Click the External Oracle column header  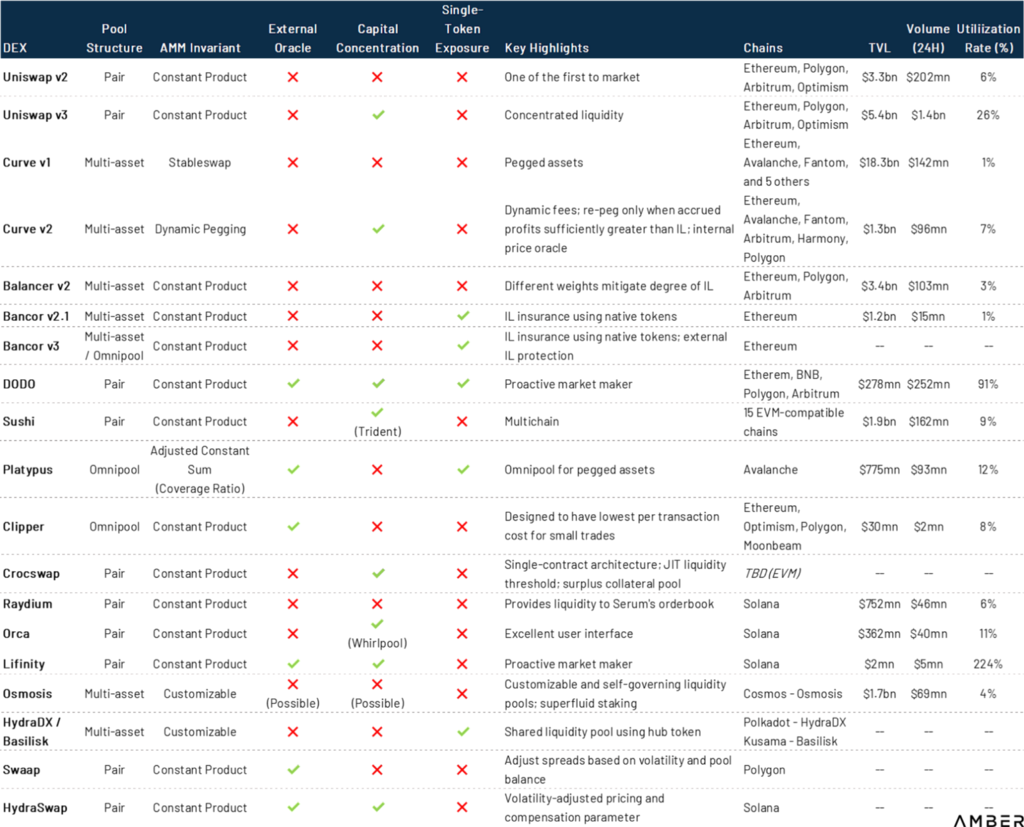tap(293, 39)
